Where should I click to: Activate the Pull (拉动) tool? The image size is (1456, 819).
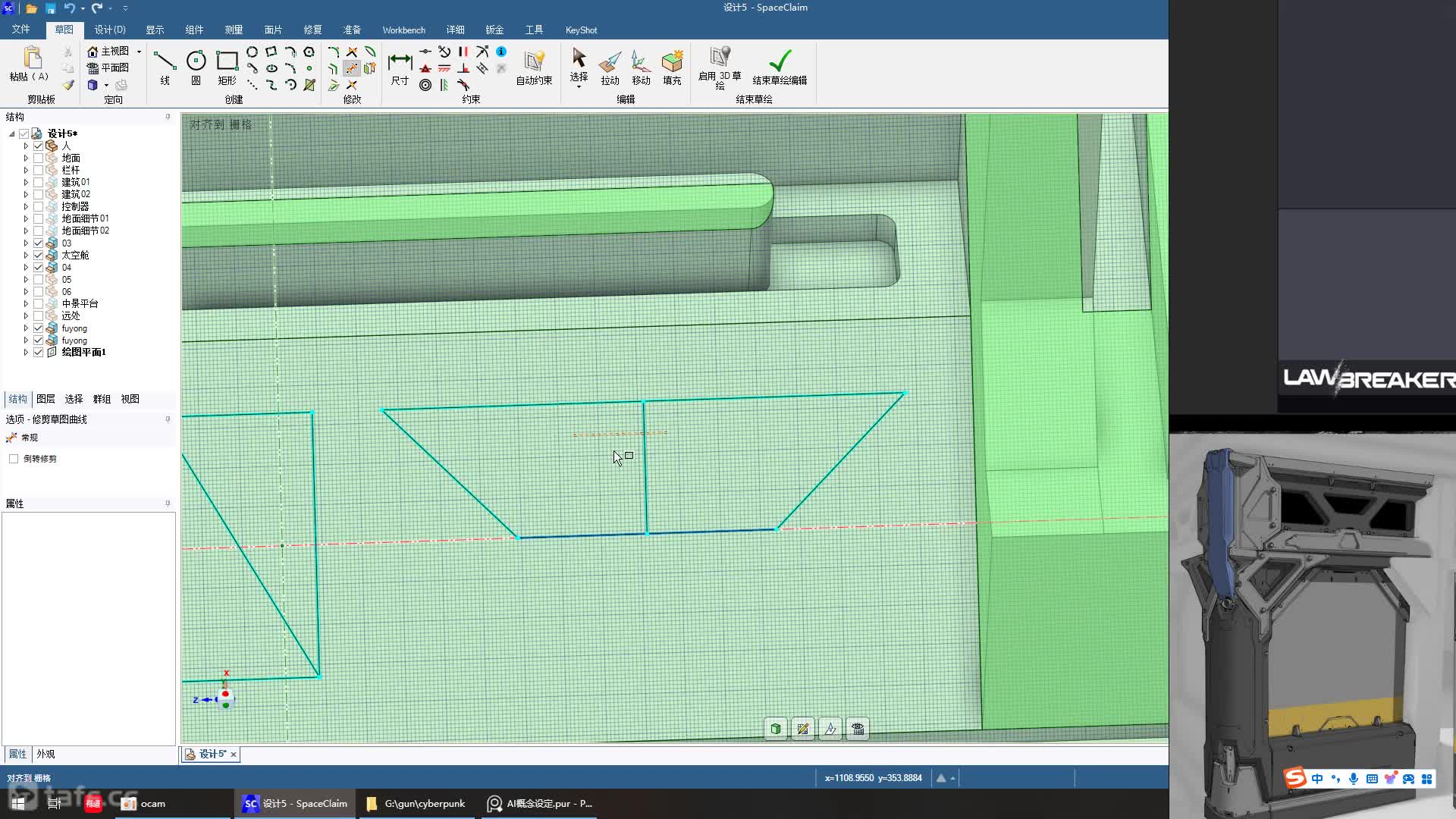(x=610, y=67)
